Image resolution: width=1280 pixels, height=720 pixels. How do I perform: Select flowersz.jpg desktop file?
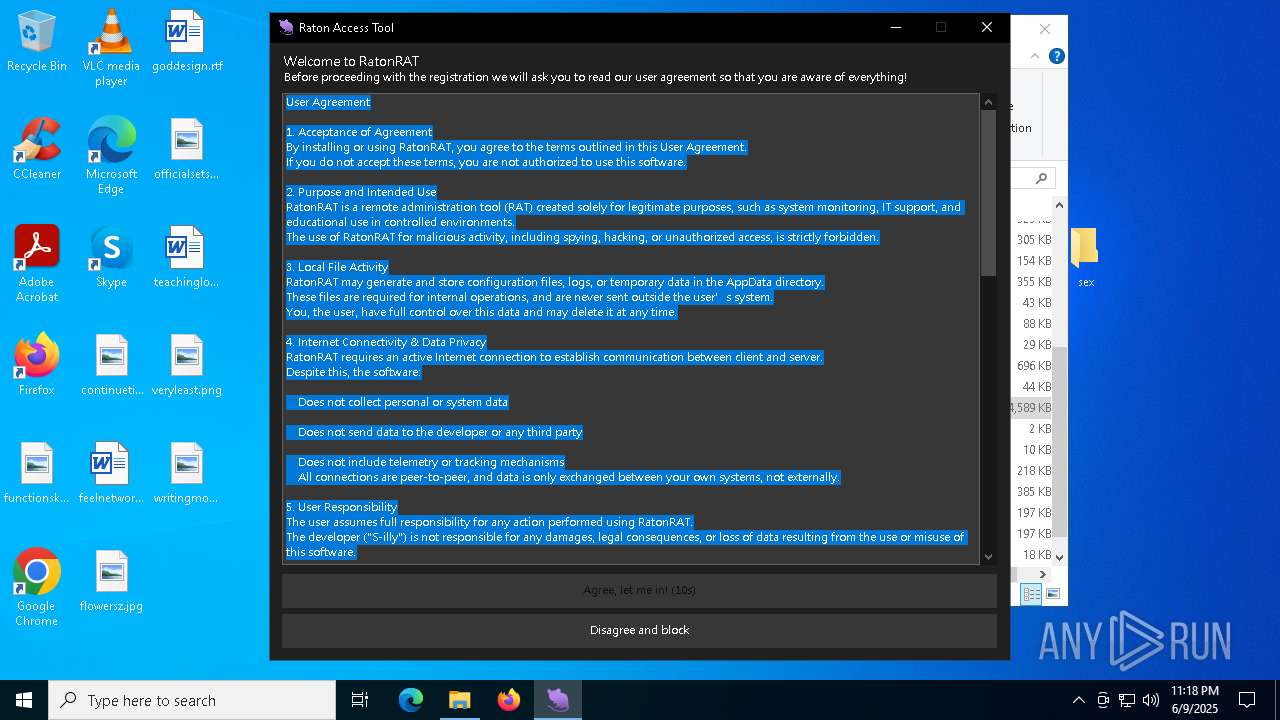coord(111,582)
